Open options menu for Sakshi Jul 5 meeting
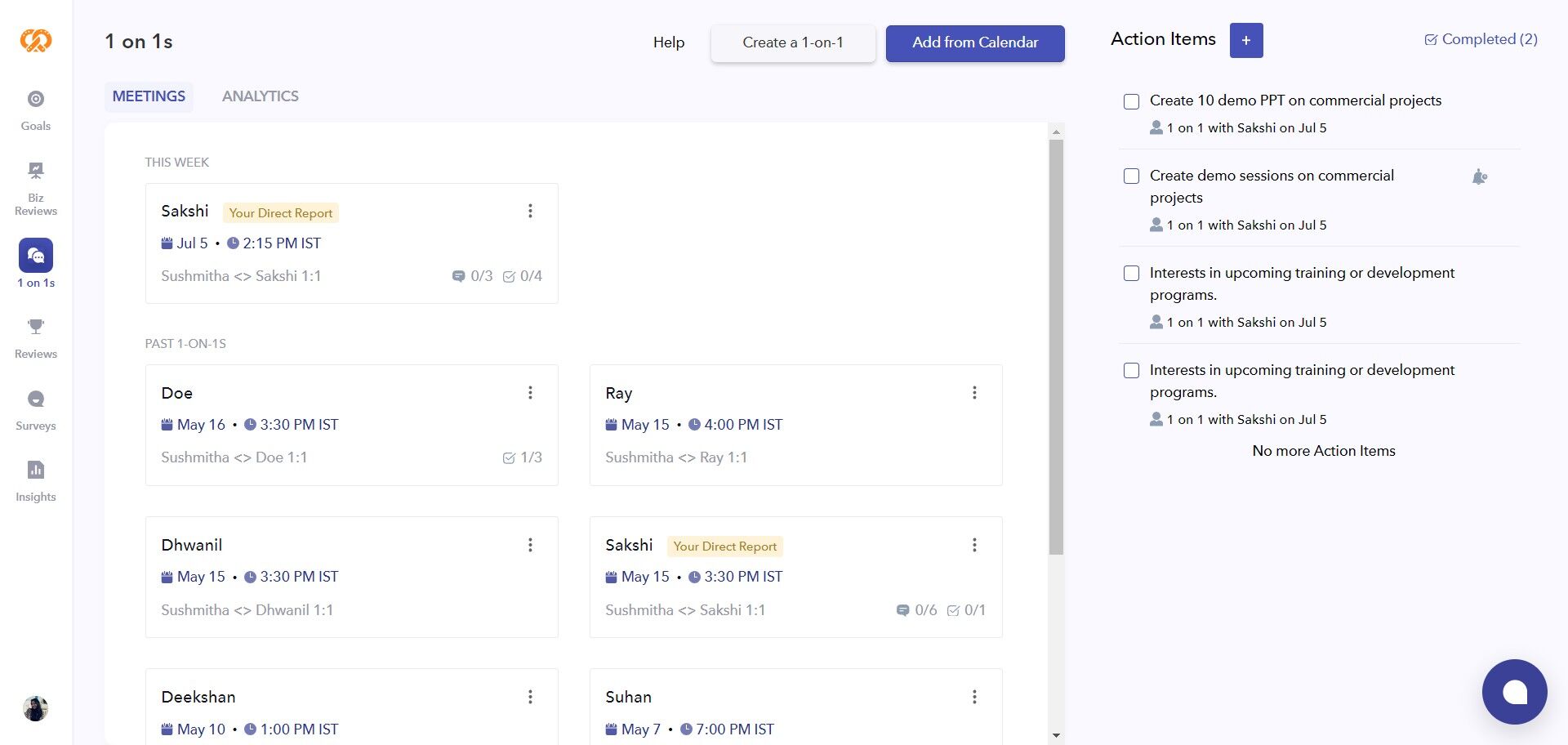 [x=530, y=212]
